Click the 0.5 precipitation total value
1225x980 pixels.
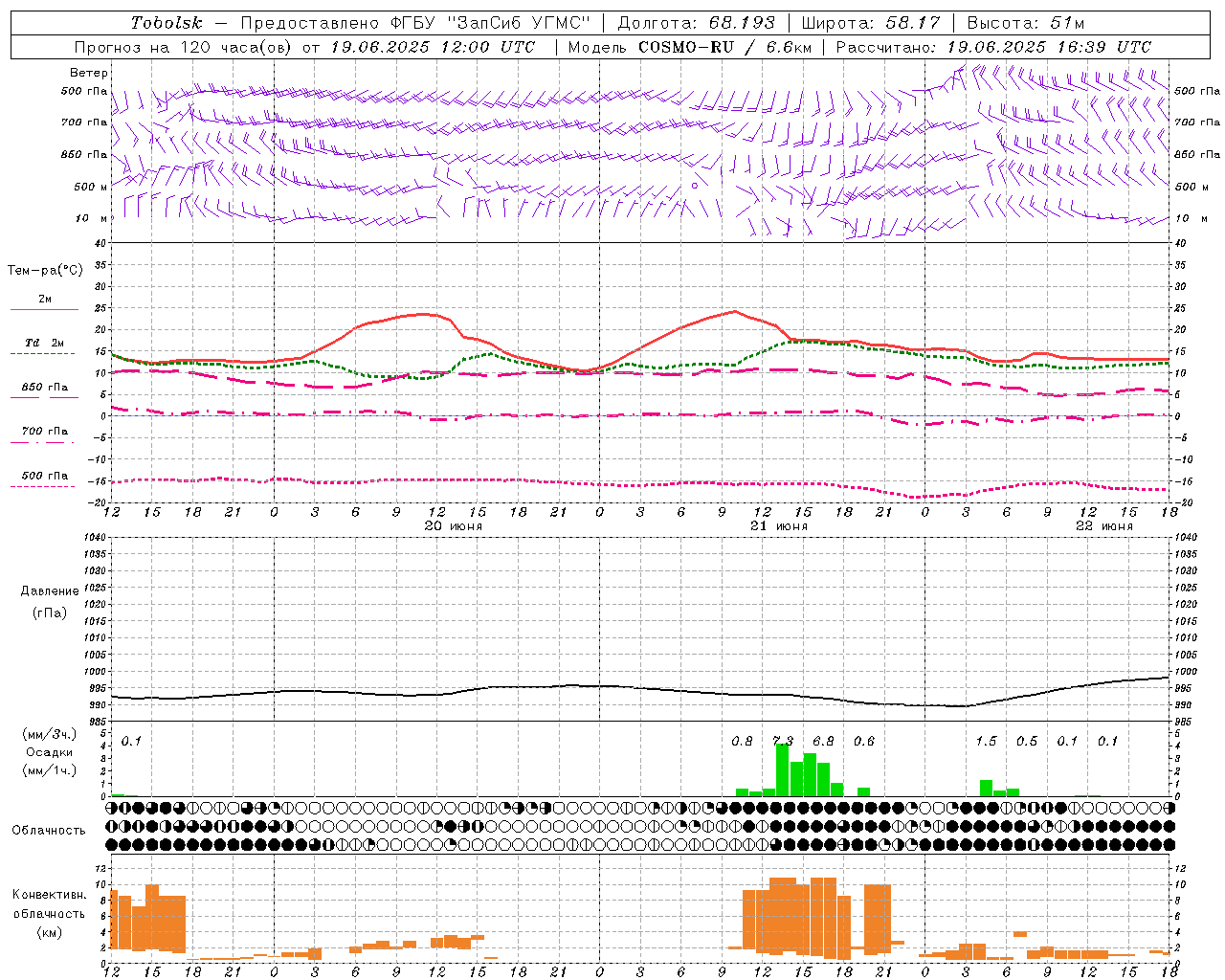1027,741
